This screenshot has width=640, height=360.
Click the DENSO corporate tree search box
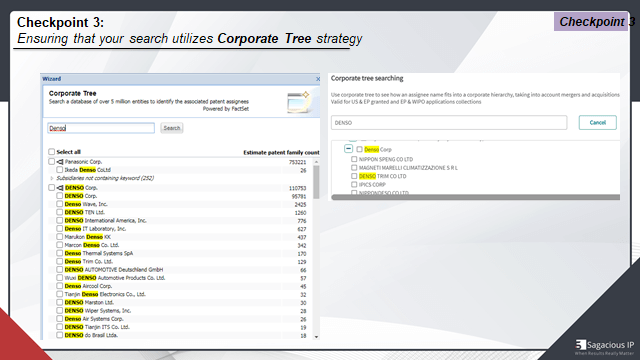[x=449, y=122]
